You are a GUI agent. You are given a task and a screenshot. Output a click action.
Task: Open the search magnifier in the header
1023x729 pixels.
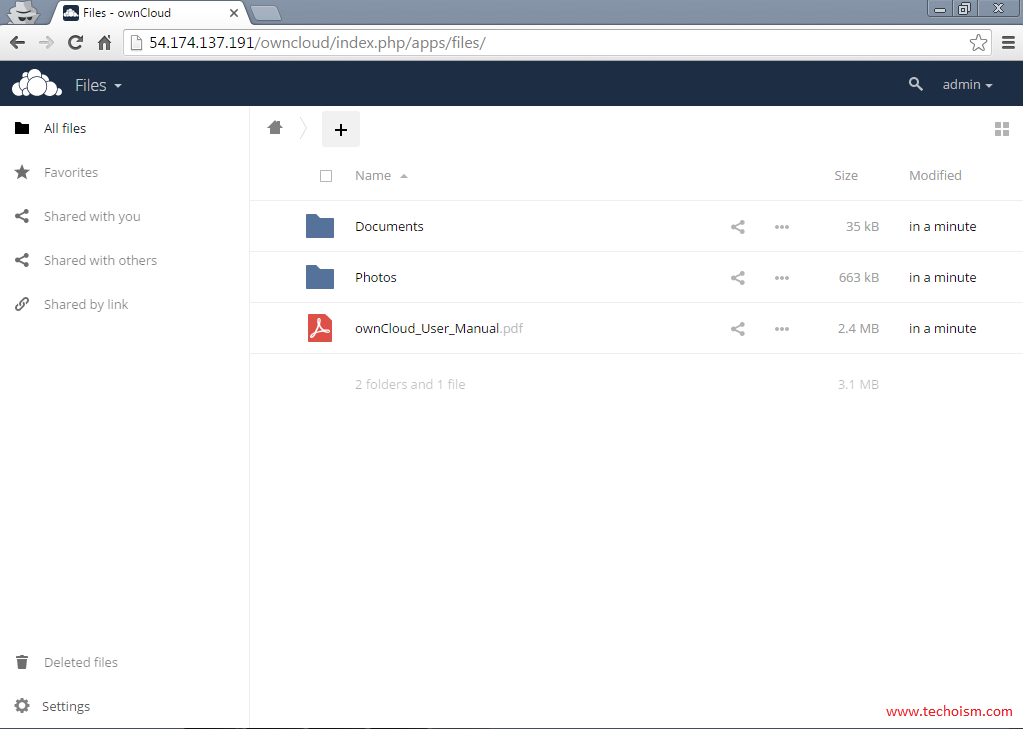coord(915,84)
